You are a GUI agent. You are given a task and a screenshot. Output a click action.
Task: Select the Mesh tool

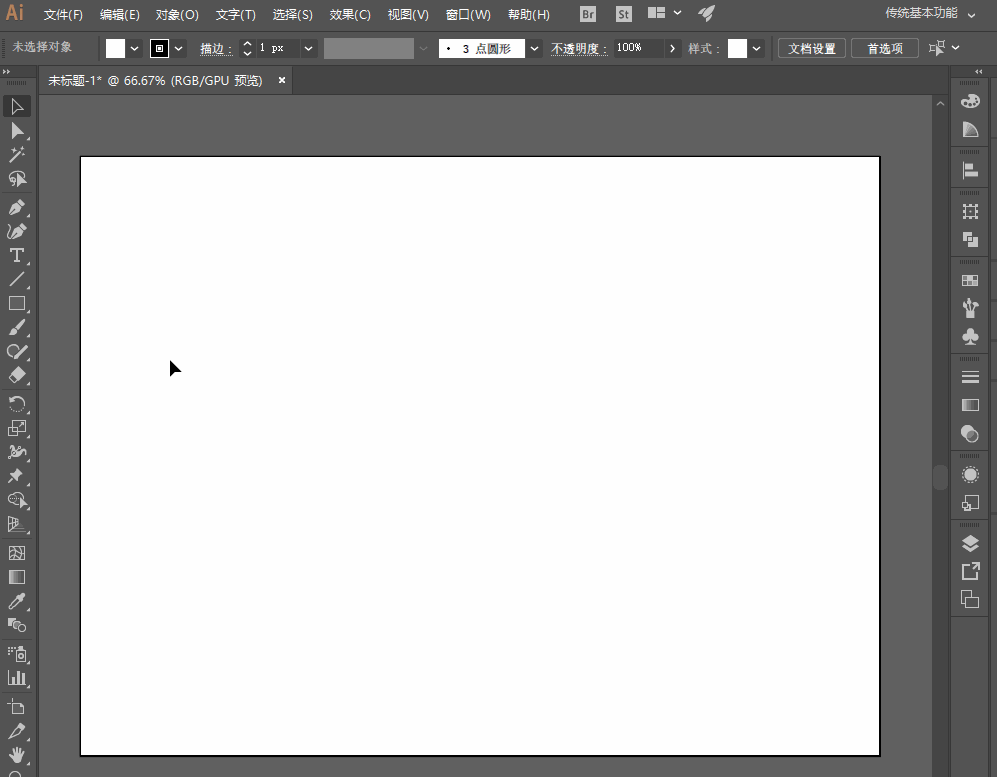point(17,553)
